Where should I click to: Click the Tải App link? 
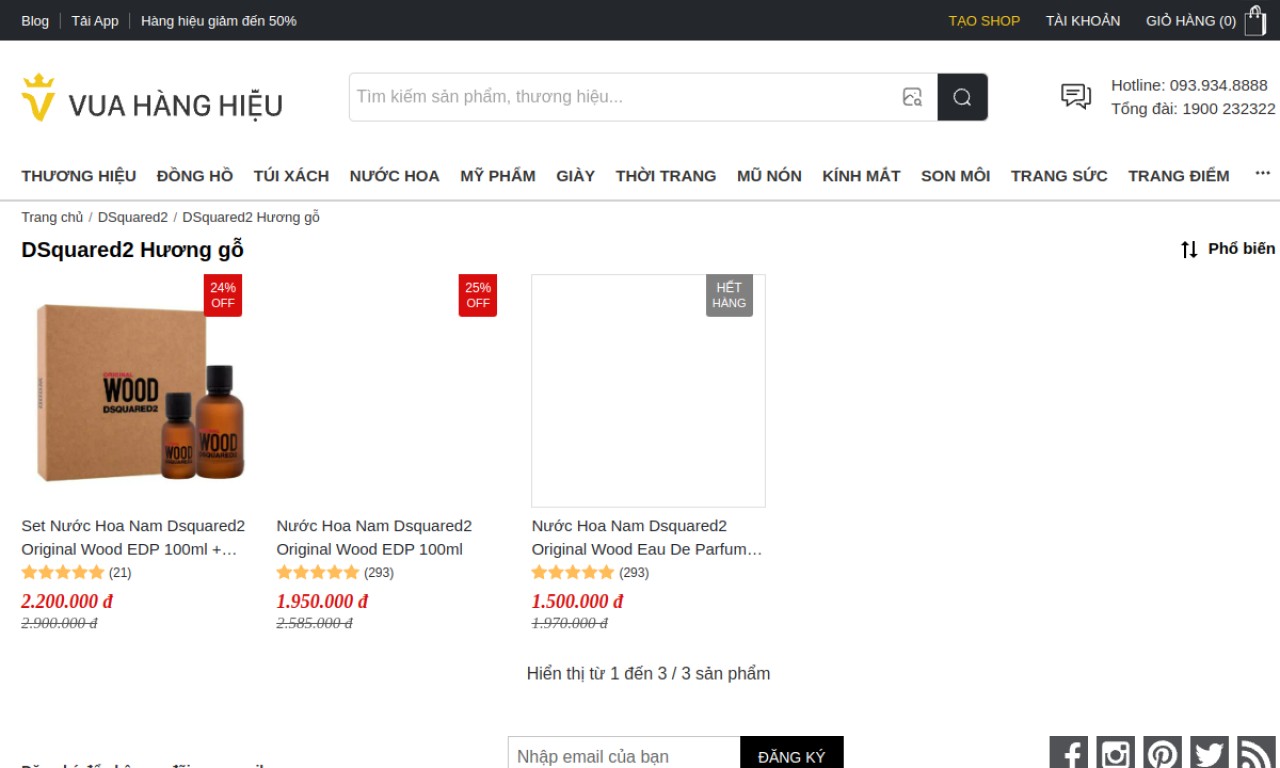pyautogui.click(x=95, y=21)
